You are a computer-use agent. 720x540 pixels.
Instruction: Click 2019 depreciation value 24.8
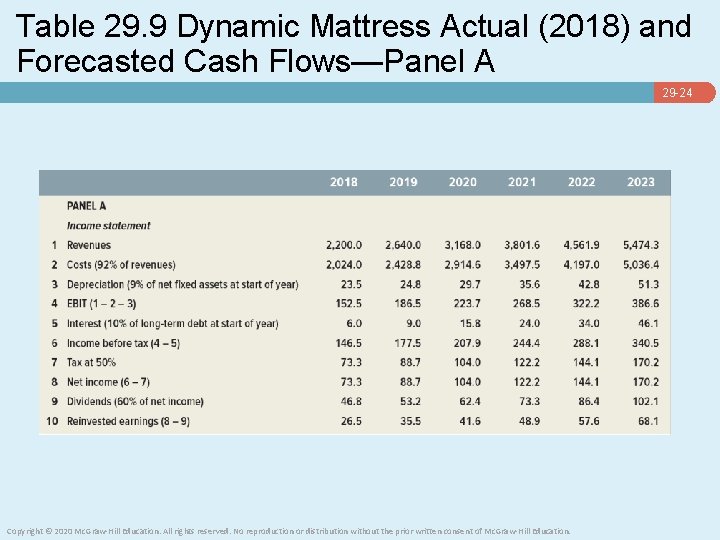tap(411, 285)
